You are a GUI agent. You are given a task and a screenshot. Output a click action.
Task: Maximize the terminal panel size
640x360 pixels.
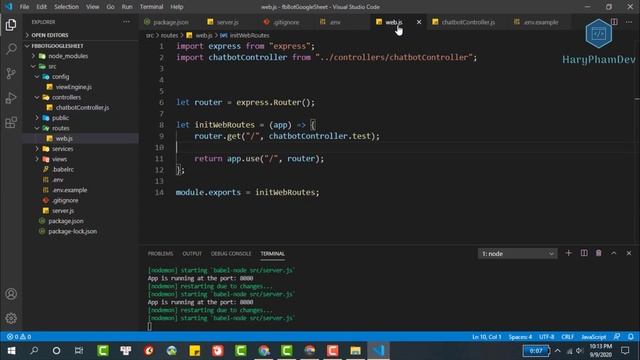click(x=613, y=253)
